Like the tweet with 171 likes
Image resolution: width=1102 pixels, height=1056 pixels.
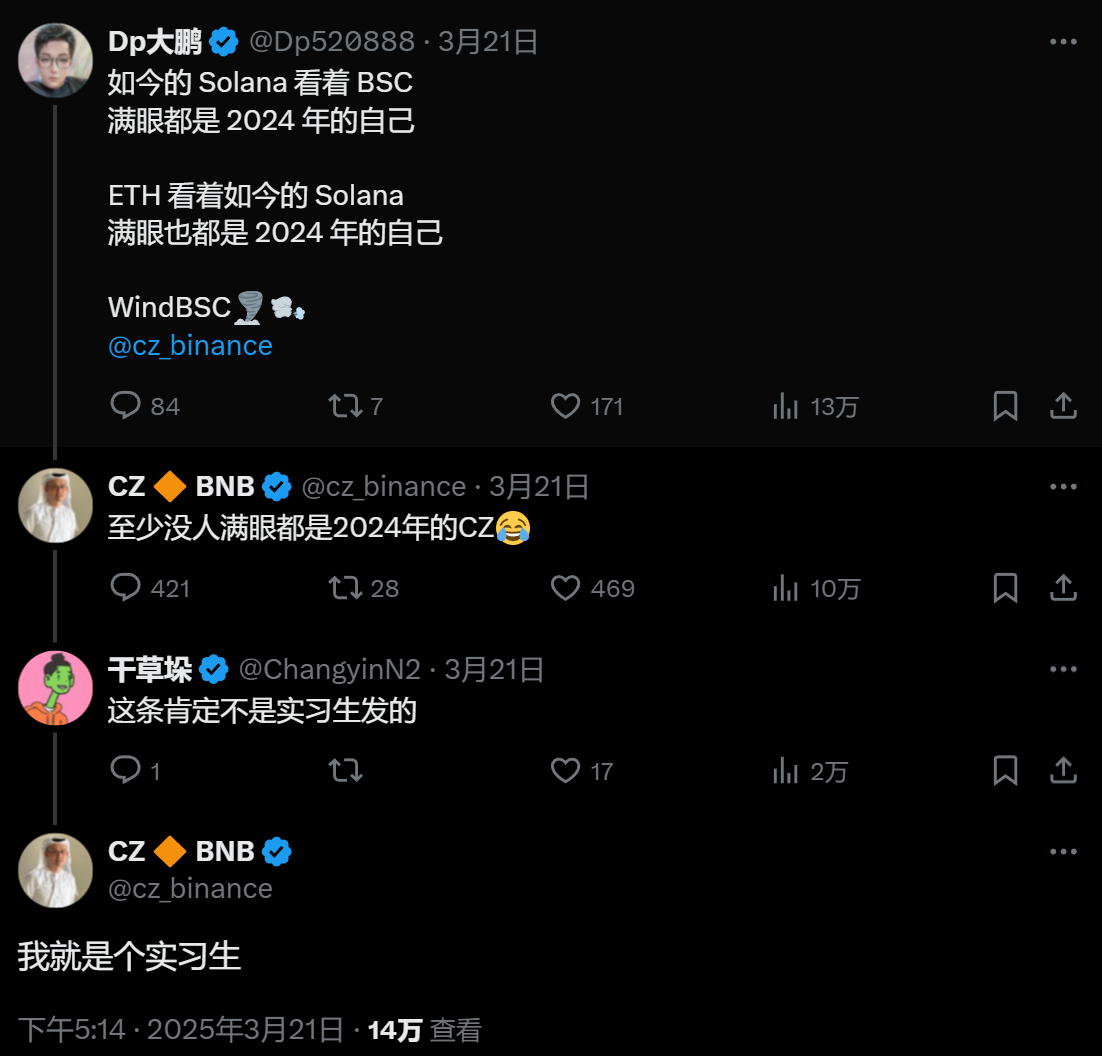pyautogui.click(x=566, y=406)
